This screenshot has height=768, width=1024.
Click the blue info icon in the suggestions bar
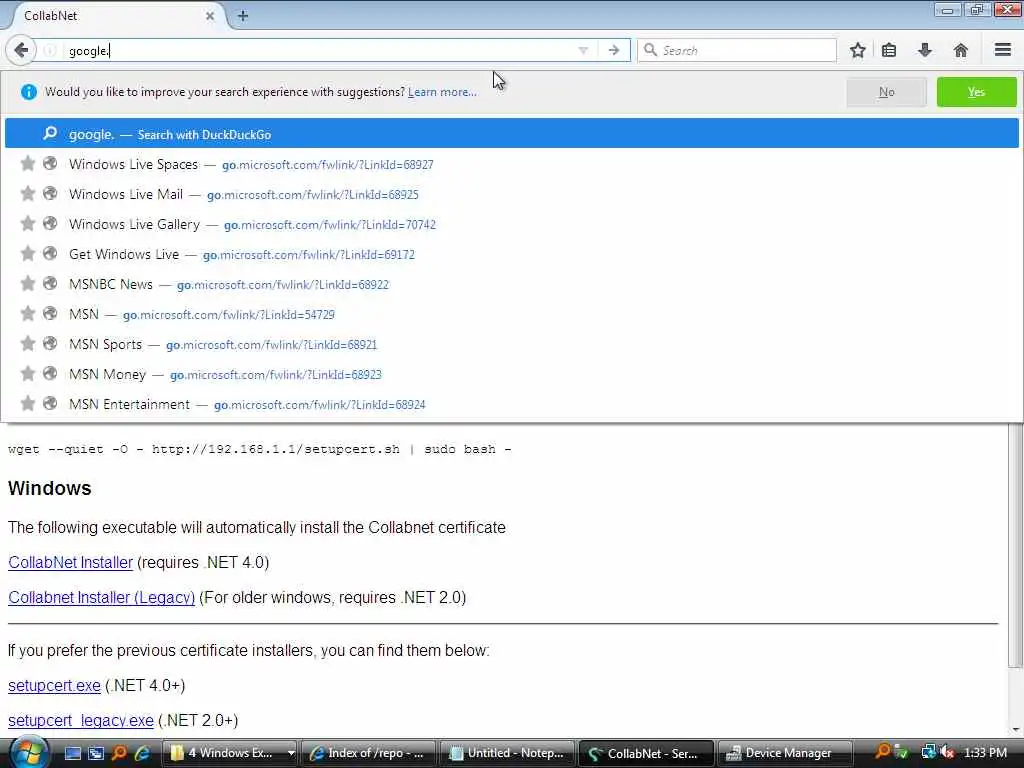[x=29, y=92]
